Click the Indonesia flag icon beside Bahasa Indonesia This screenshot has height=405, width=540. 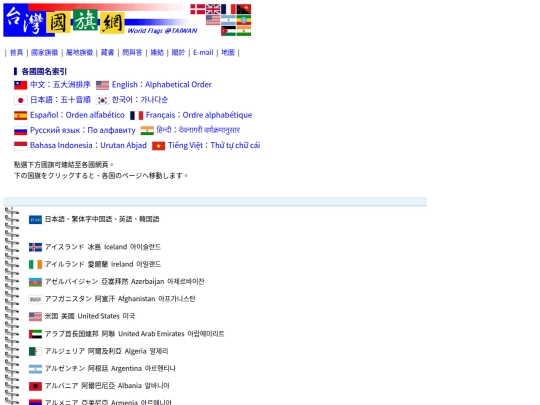pyautogui.click(x=20, y=146)
